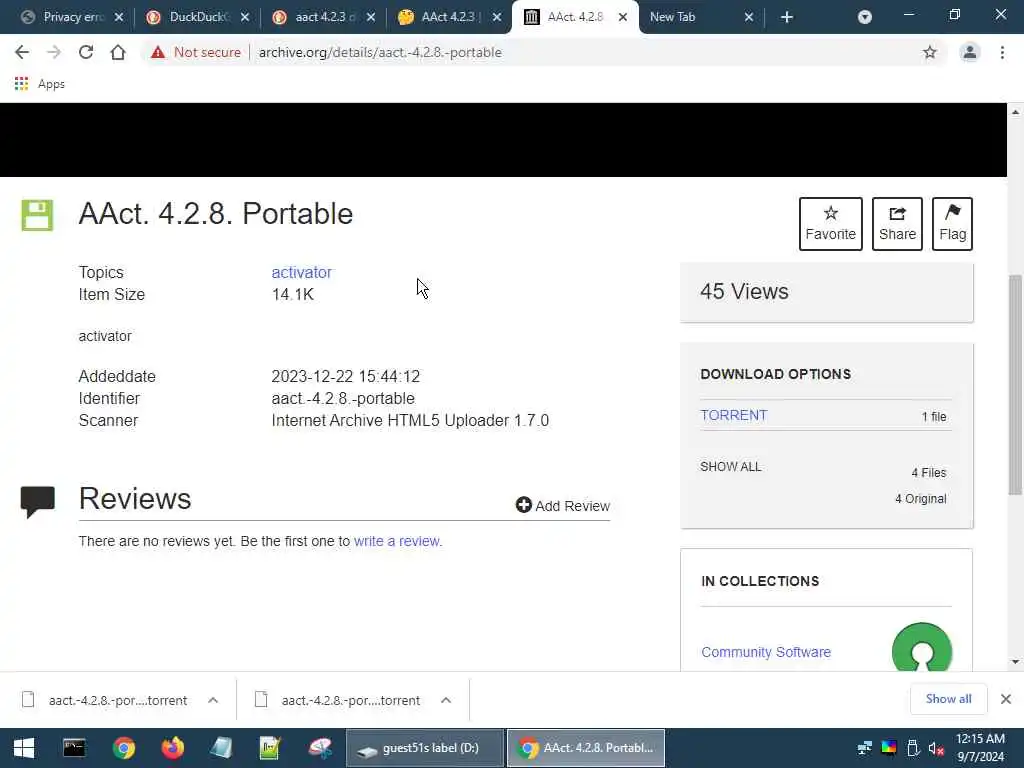Click the Reviews speech bubble icon
The width and height of the screenshot is (1024, 768).
(x=37, y=502)
